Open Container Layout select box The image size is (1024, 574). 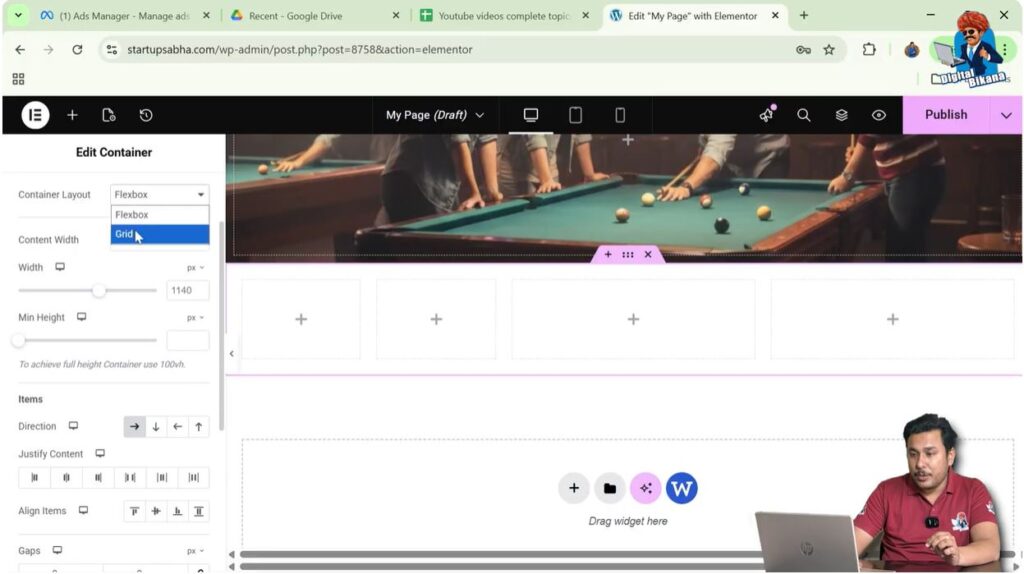(159, 195)
